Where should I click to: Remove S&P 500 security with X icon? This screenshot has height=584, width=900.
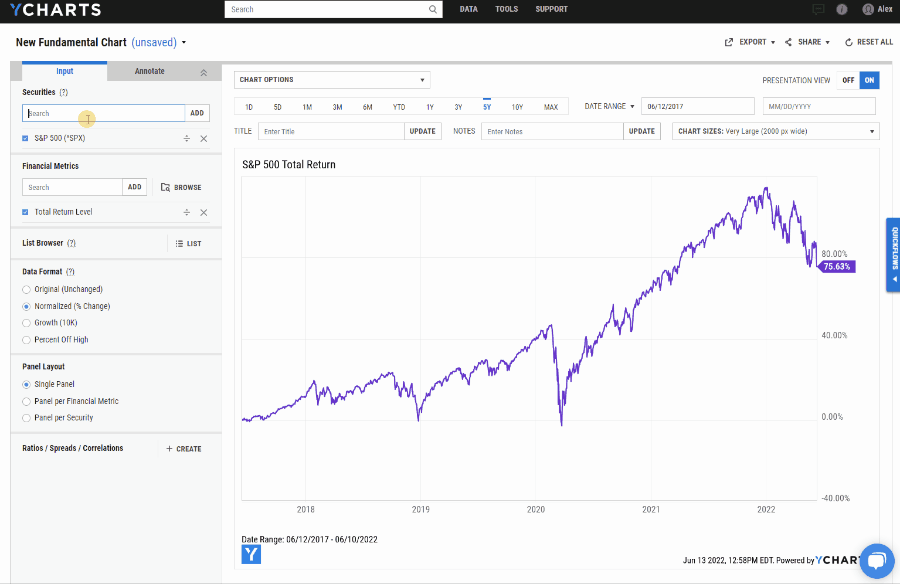coord(204,138)
